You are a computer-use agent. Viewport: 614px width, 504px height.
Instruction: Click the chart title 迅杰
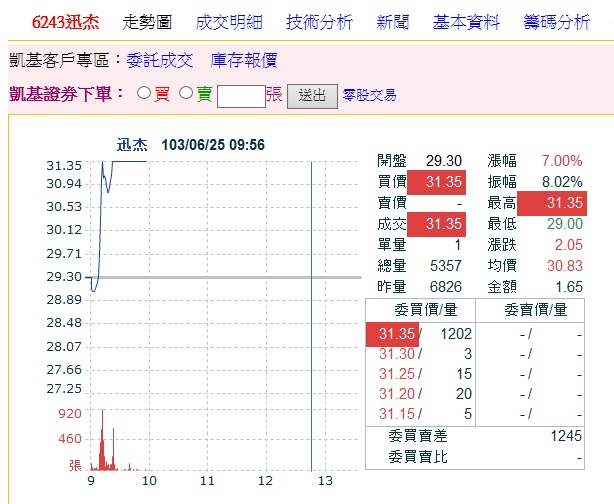132,145
